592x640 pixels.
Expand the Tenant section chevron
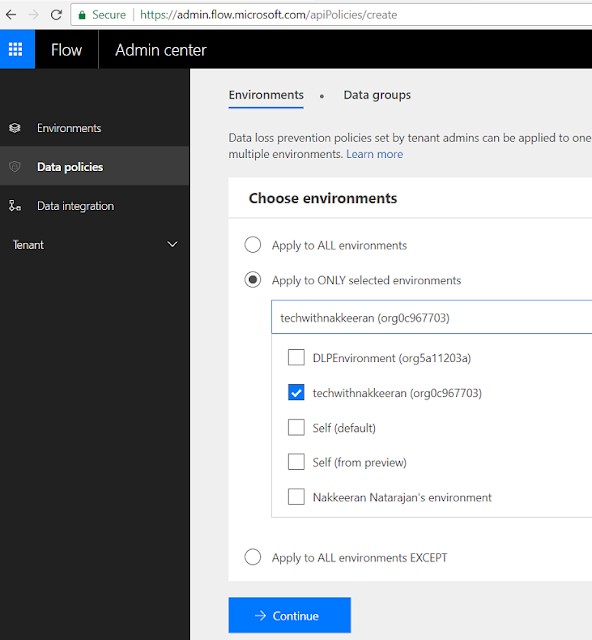[172, 244]
